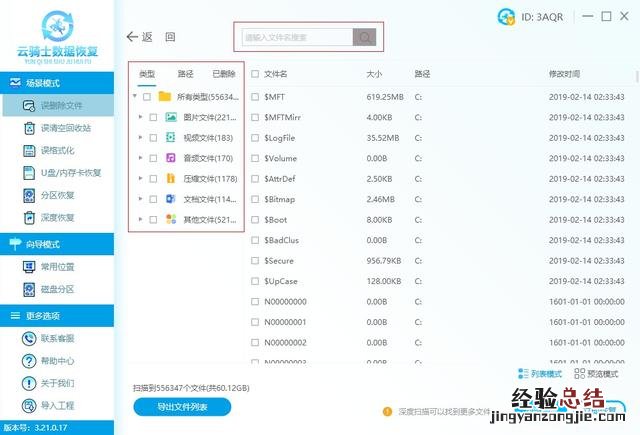
Task: Choose the 误格式化 floppy disk icon
Action: pyautogui.click(x=29, y=151)
